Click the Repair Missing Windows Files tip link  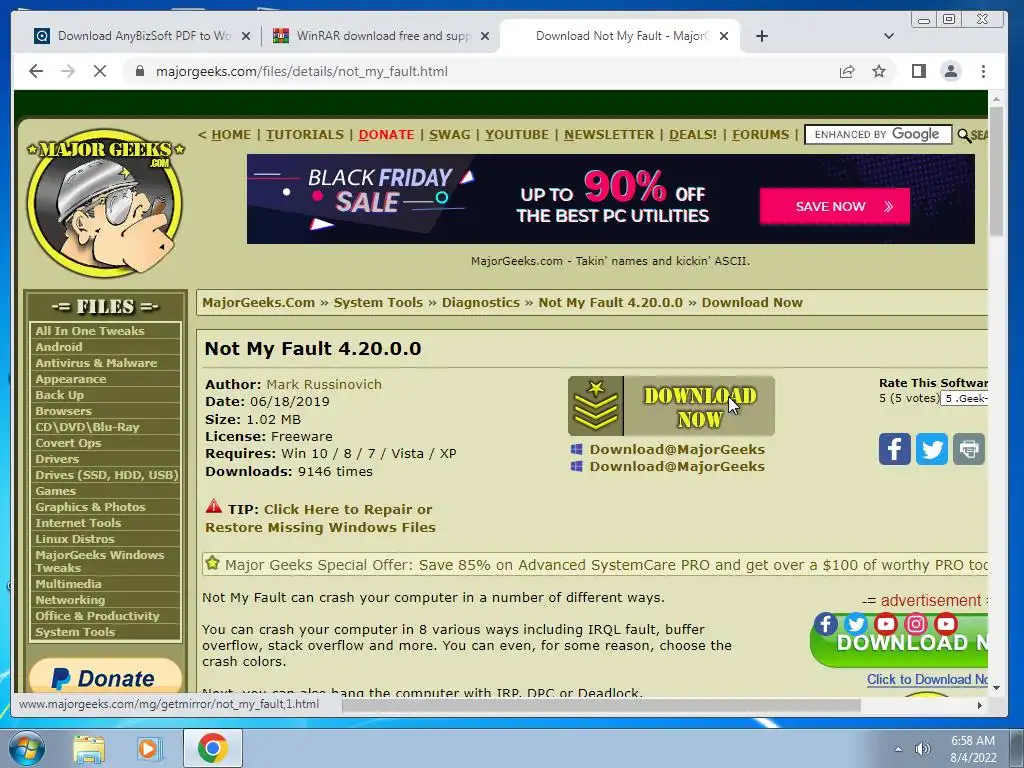(320, 518)
